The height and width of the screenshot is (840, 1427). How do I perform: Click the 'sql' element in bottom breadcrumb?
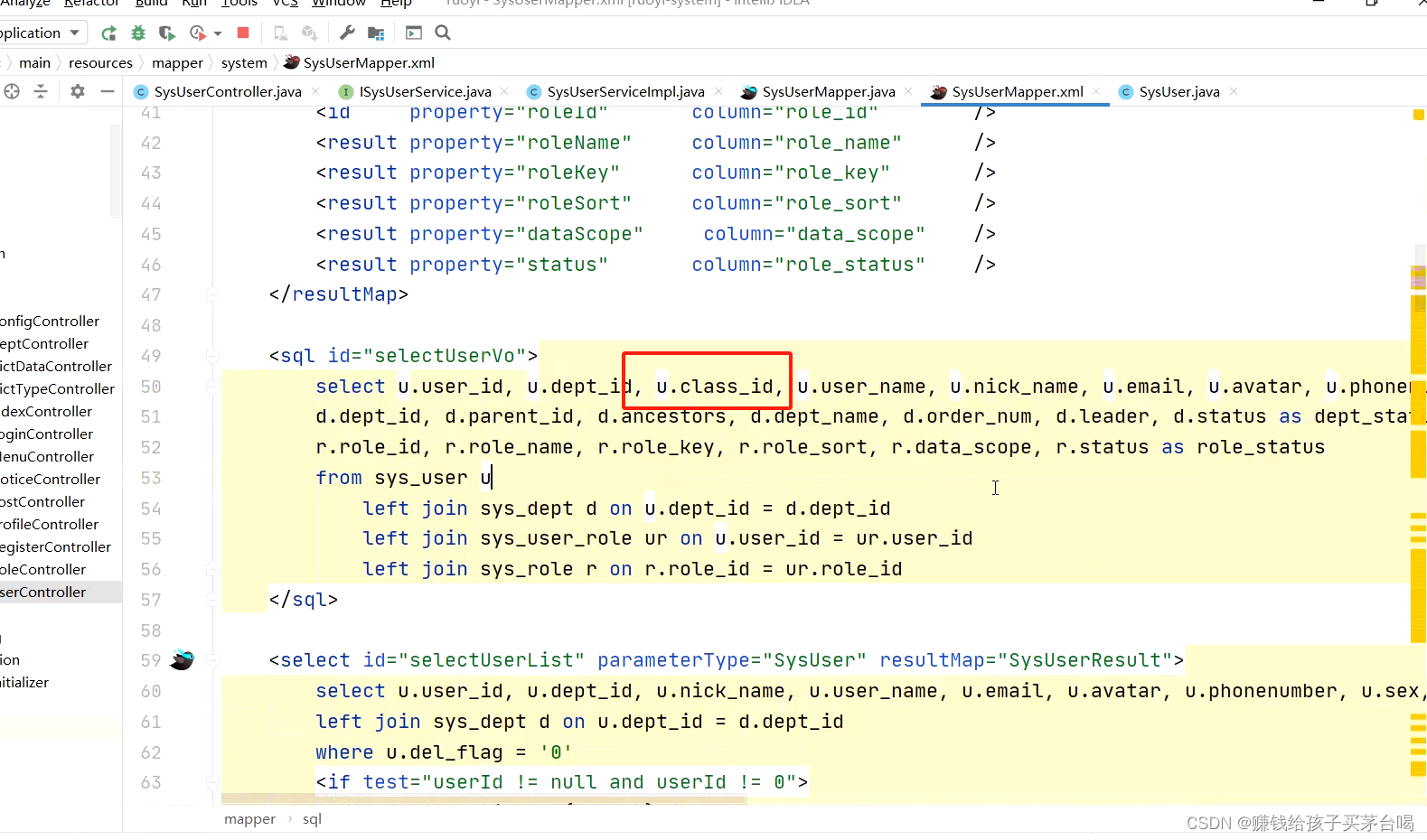pos(312,819)
